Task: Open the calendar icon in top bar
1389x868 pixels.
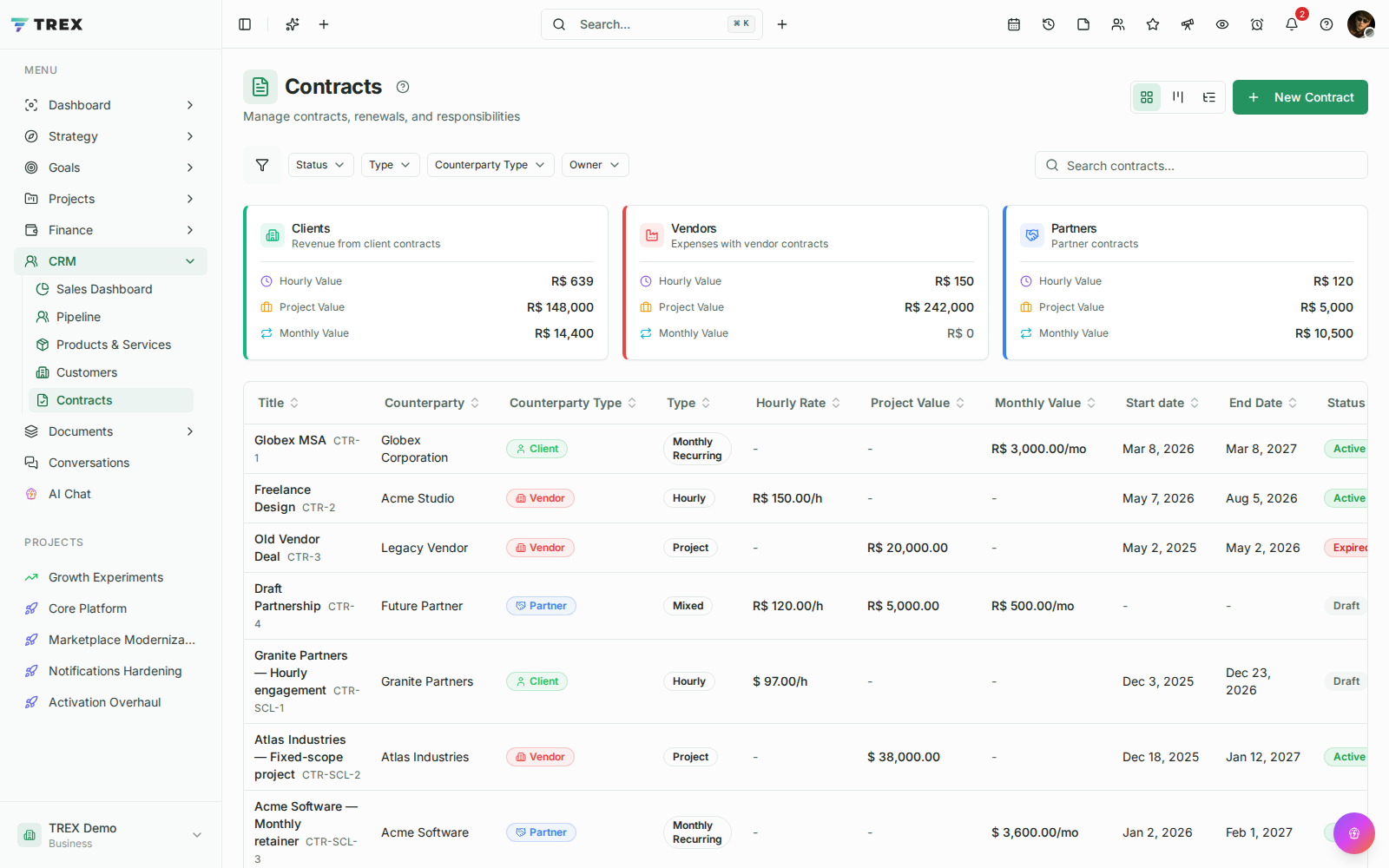Action: point(1014,24)
